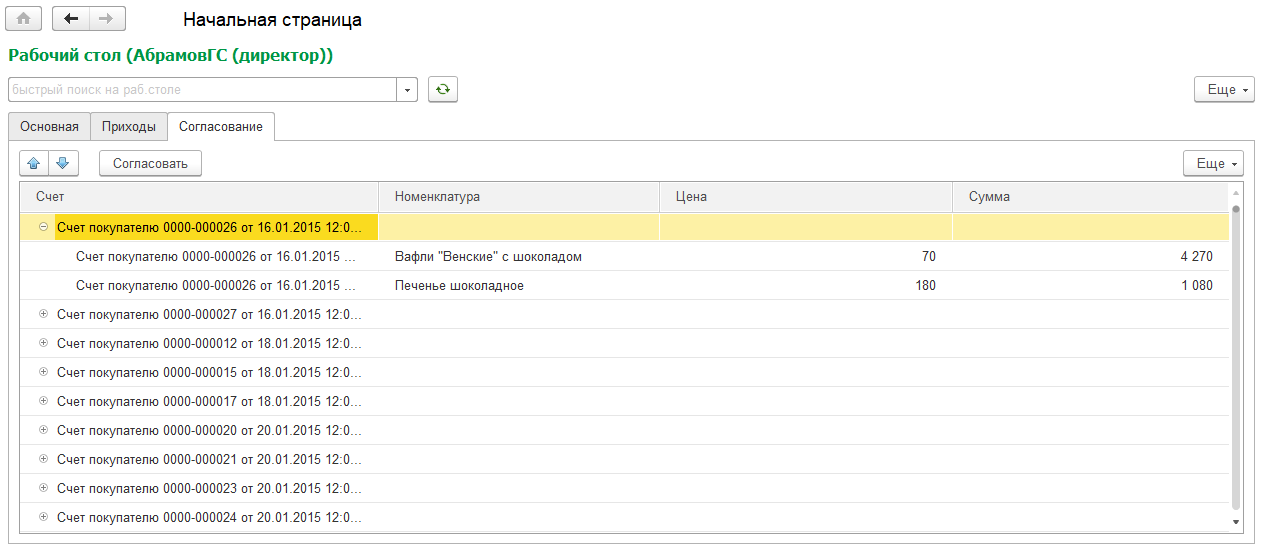Select the price cell 70
1261x549 pixels.
coord(806,257)
